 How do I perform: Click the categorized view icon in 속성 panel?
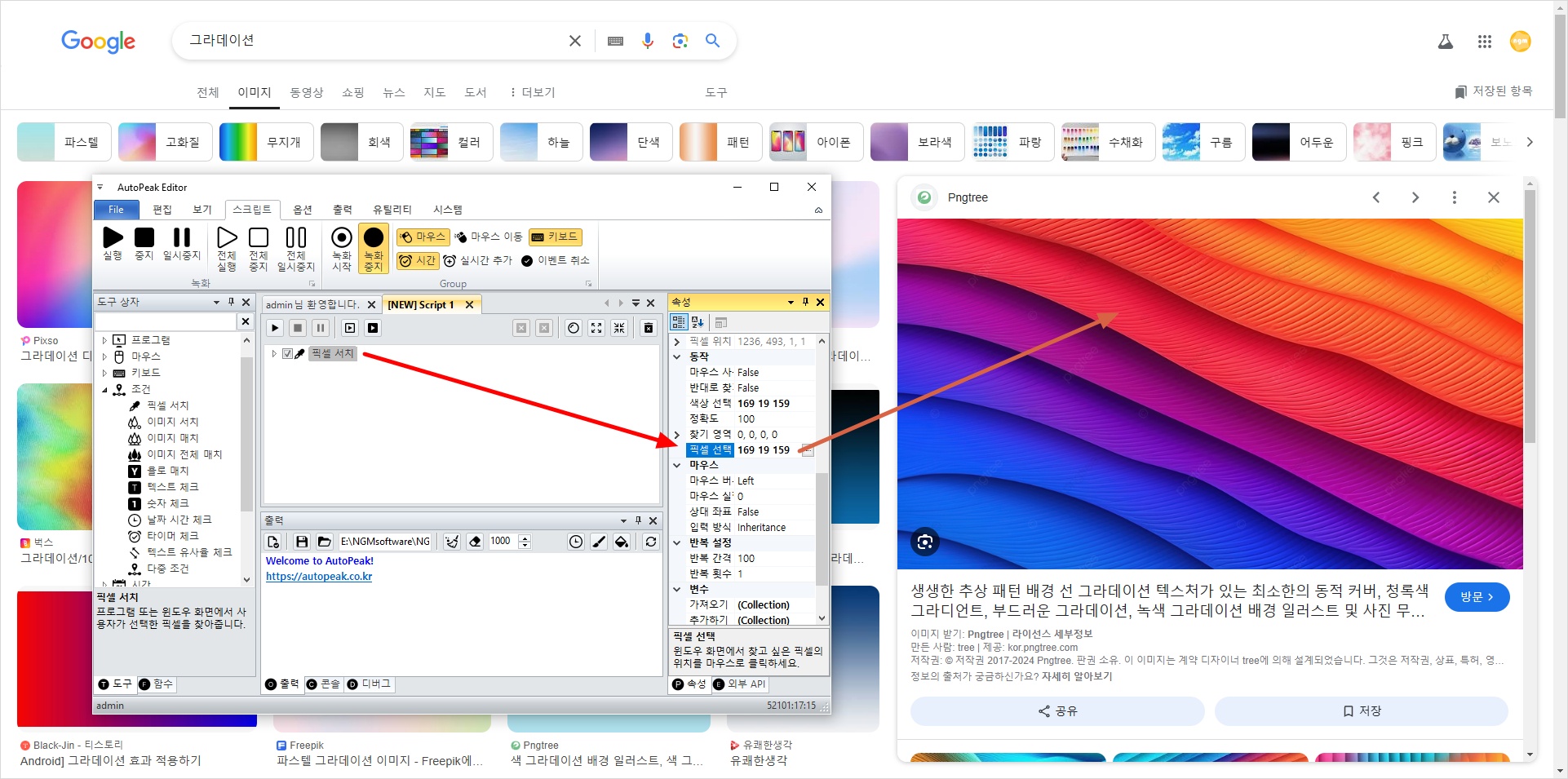679,322
